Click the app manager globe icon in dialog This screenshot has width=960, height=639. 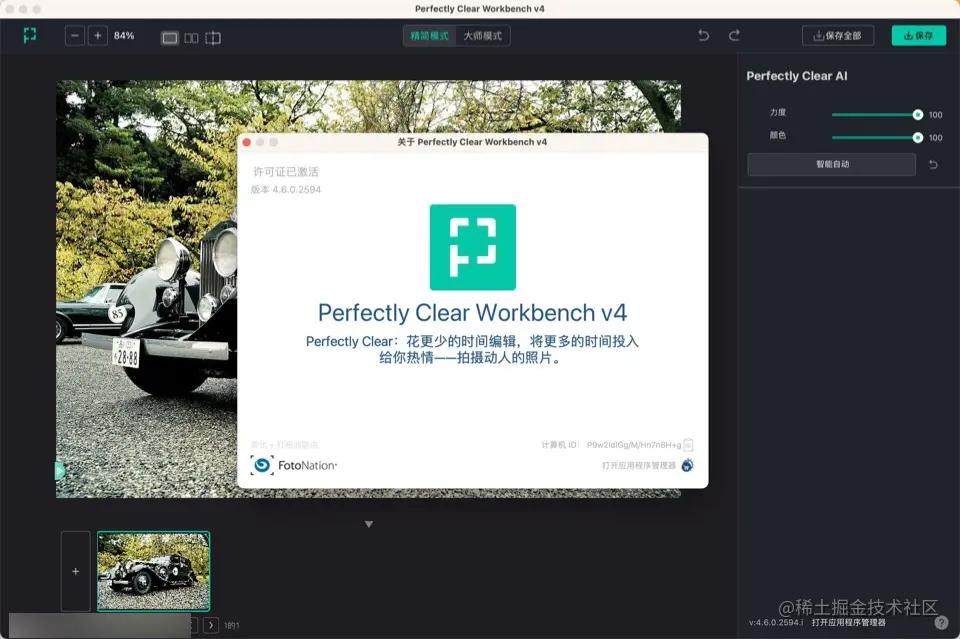tap(688, 466)
